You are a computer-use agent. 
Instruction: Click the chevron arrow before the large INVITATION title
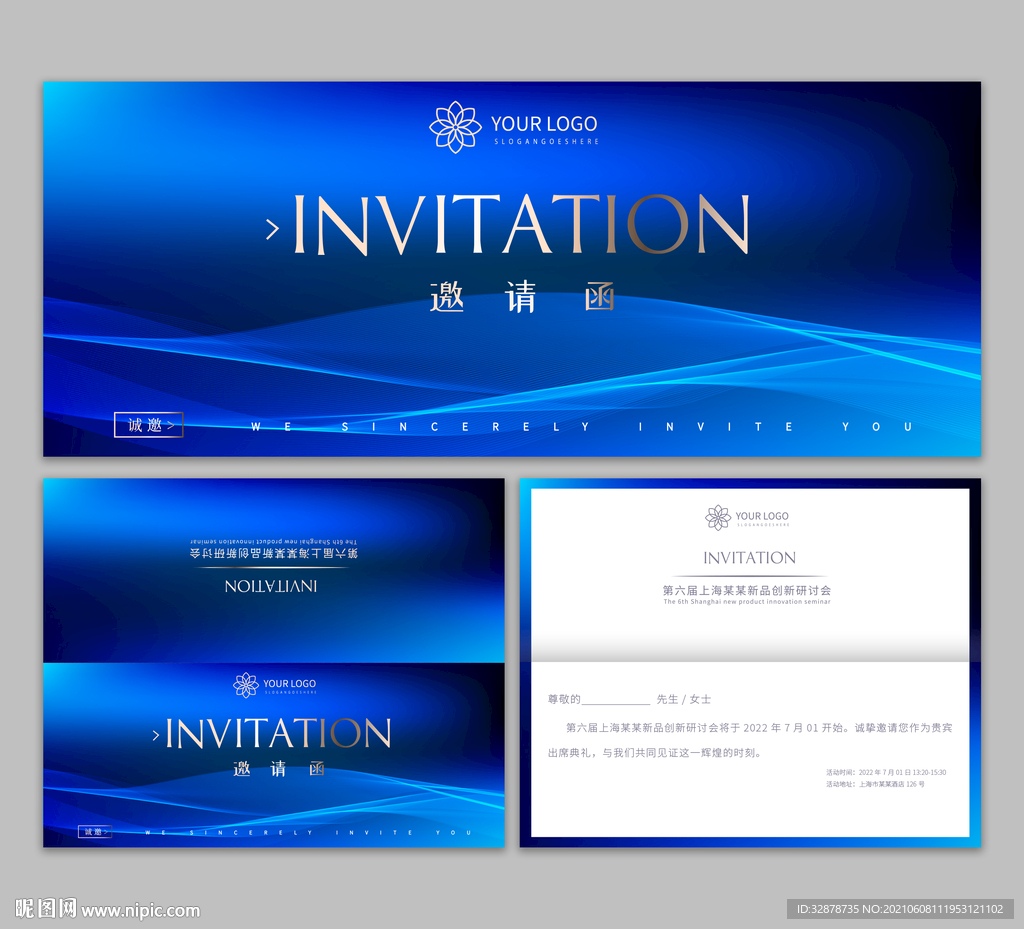point(273,229)
